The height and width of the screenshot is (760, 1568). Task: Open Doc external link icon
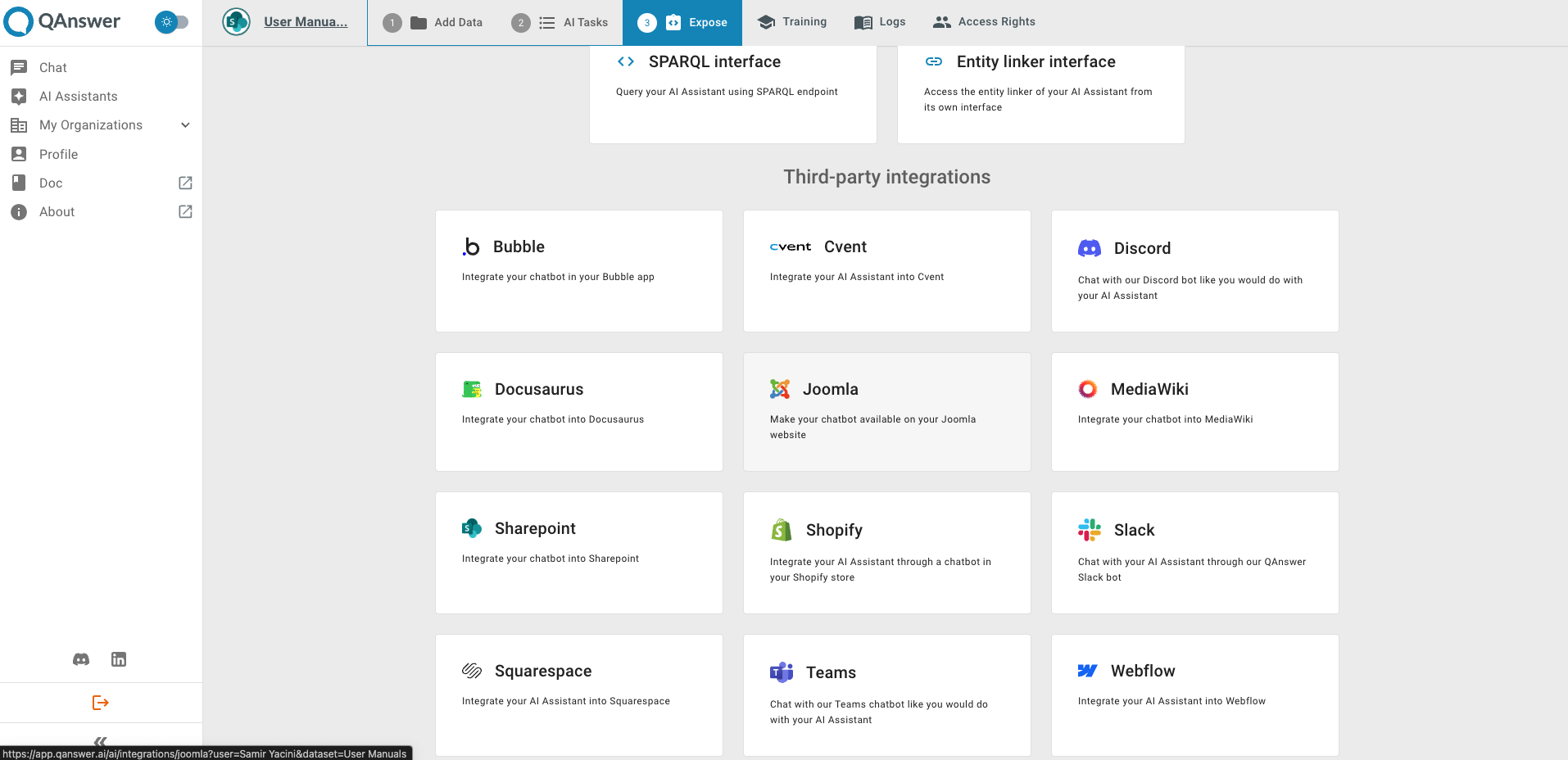tap(185, 183)
